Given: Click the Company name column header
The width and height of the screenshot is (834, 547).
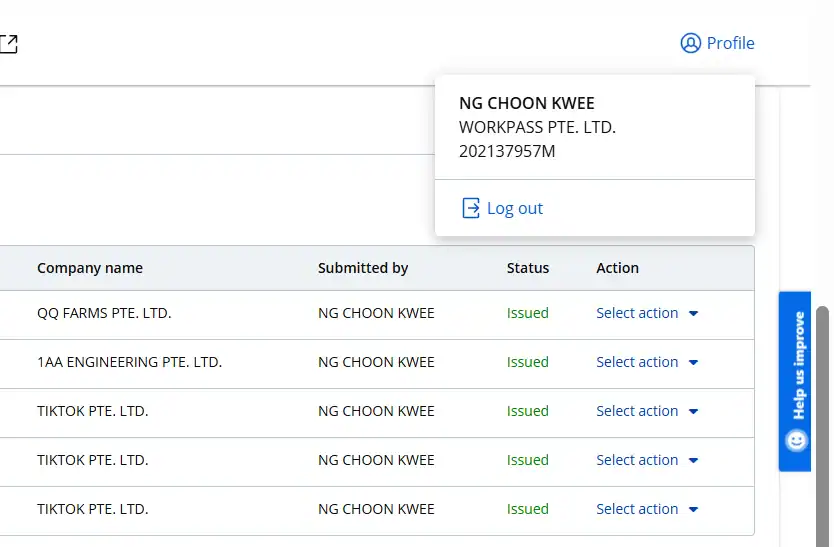Looking at the screenshot, I should tap(90, 268).
